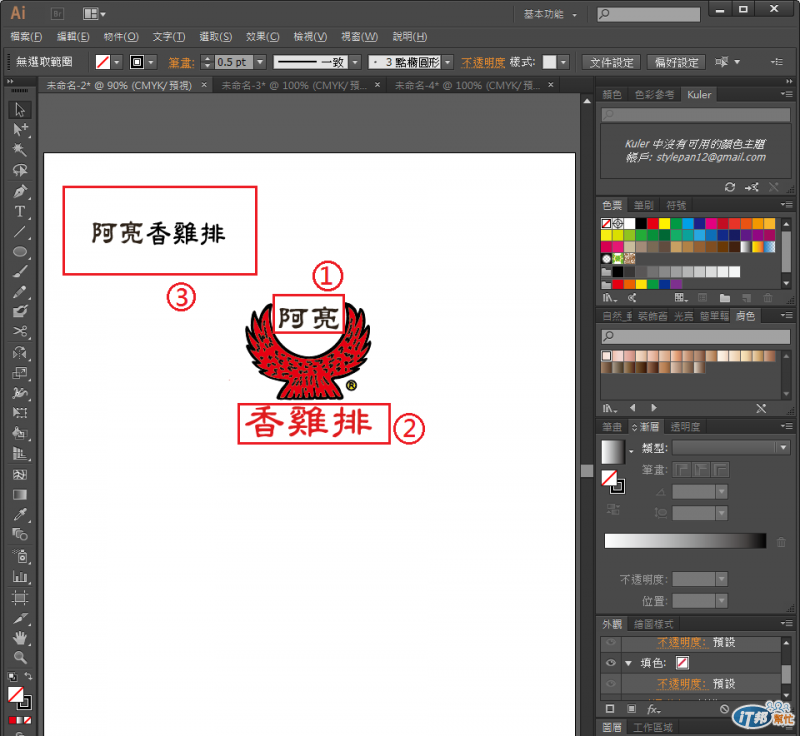Viewport: 800px width, 736px height.
Task: Choose the Ellipse tool
Action: (20, 251)
